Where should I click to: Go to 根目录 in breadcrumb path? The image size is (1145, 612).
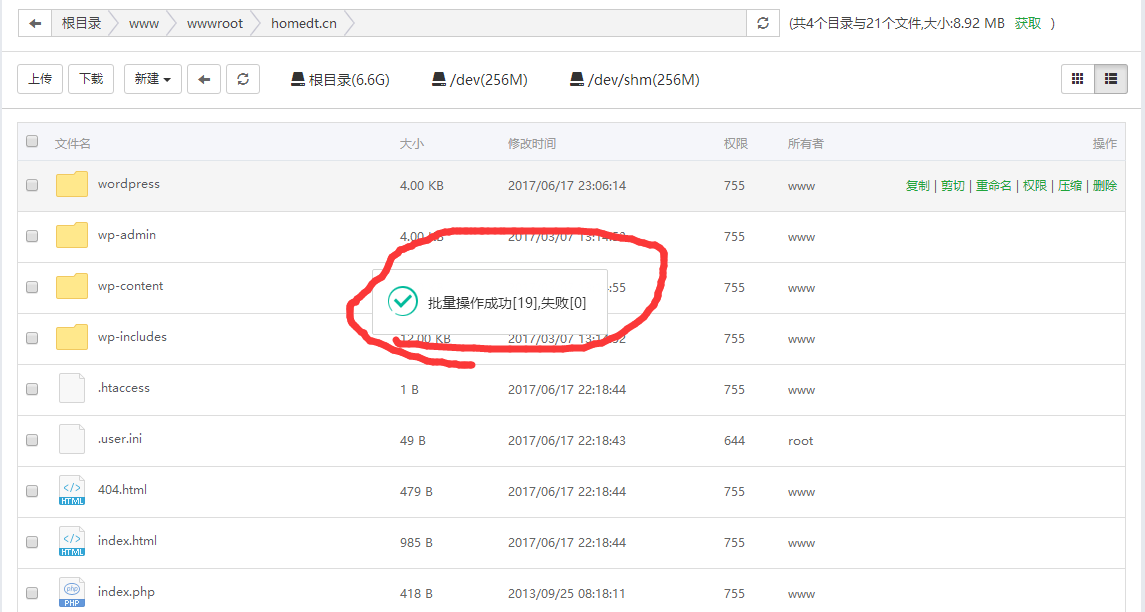(x=81, y=23)
